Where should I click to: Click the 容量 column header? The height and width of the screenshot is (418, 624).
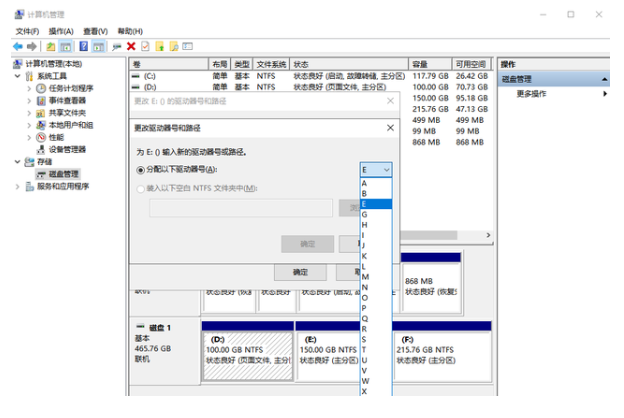pyautogui.click(x=430, y=64)
